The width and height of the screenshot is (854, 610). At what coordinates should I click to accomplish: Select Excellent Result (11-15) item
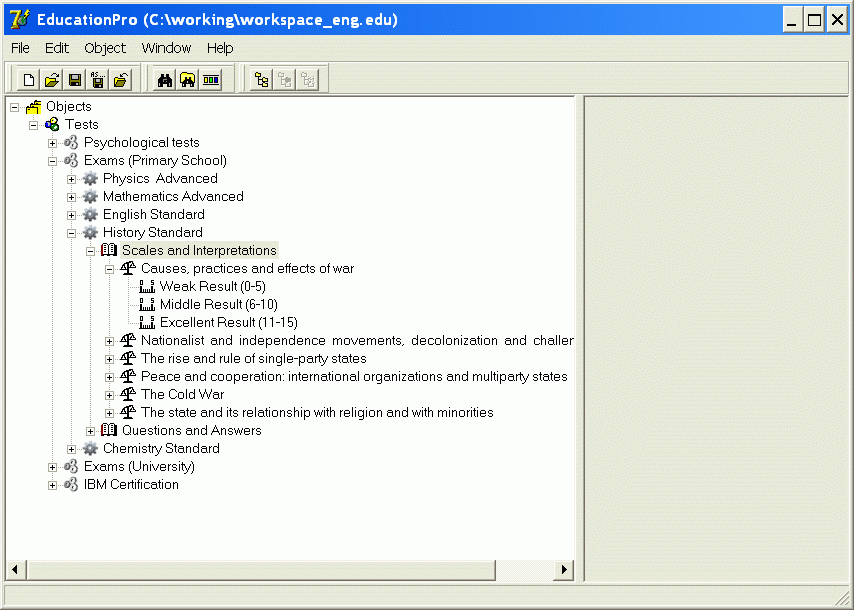point(228,323)
